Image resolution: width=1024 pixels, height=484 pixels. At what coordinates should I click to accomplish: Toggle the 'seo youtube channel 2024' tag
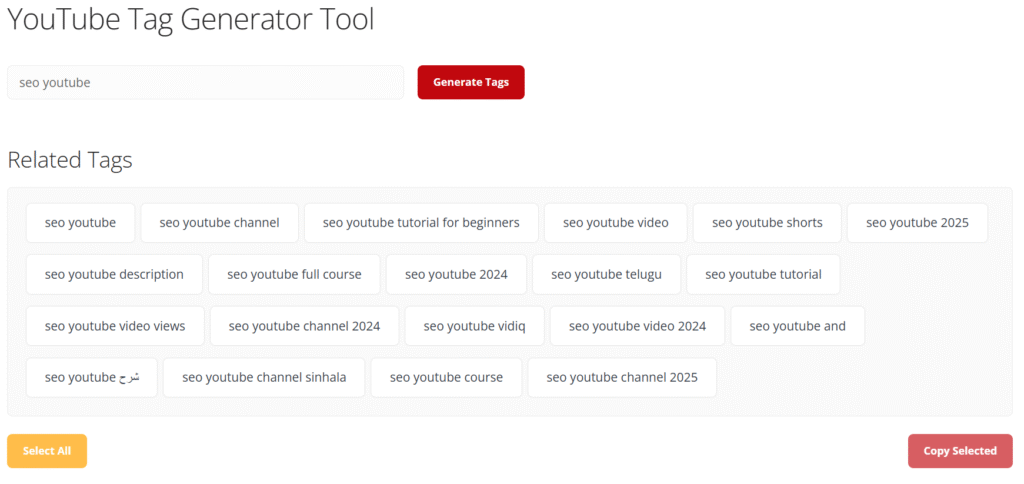click(304, 326)
